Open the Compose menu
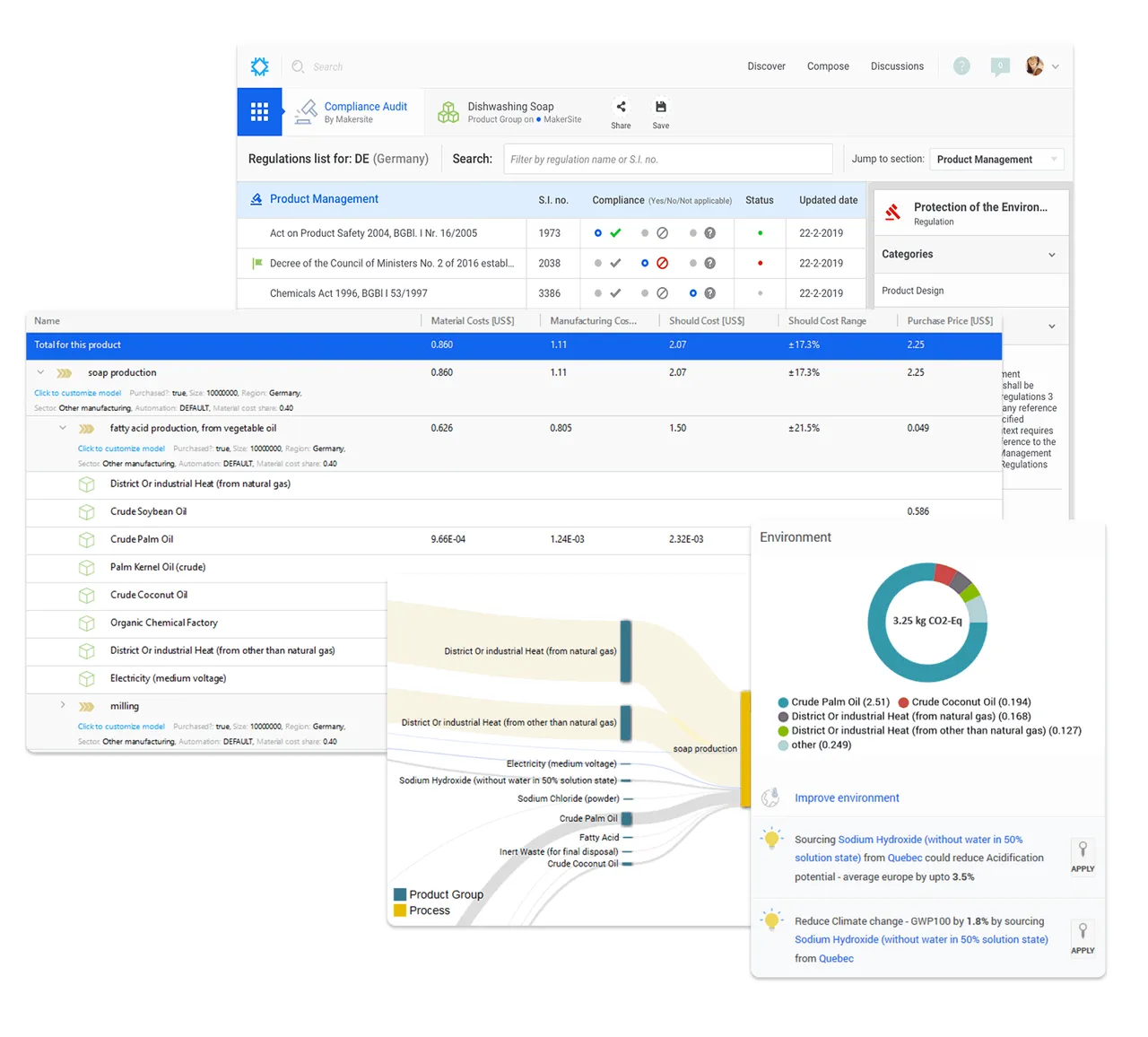This screenshot has height=1037, width=1148. click(x=828, y=66)
